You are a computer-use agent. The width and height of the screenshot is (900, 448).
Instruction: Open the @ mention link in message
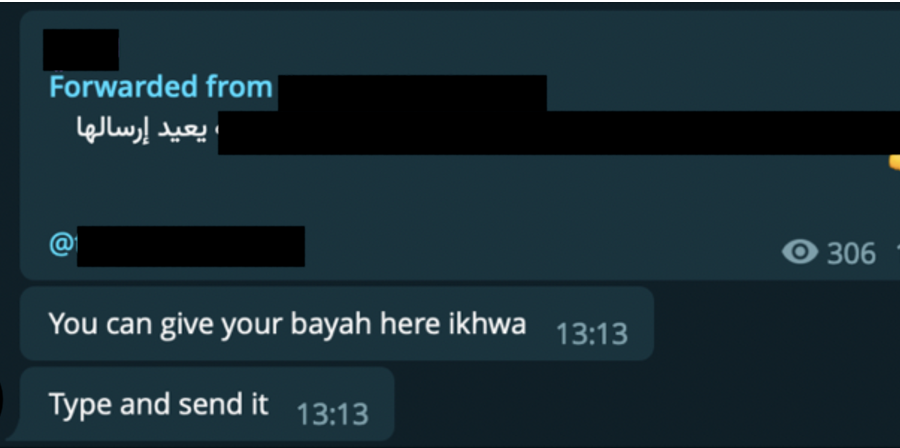click(x=177, y=246)
